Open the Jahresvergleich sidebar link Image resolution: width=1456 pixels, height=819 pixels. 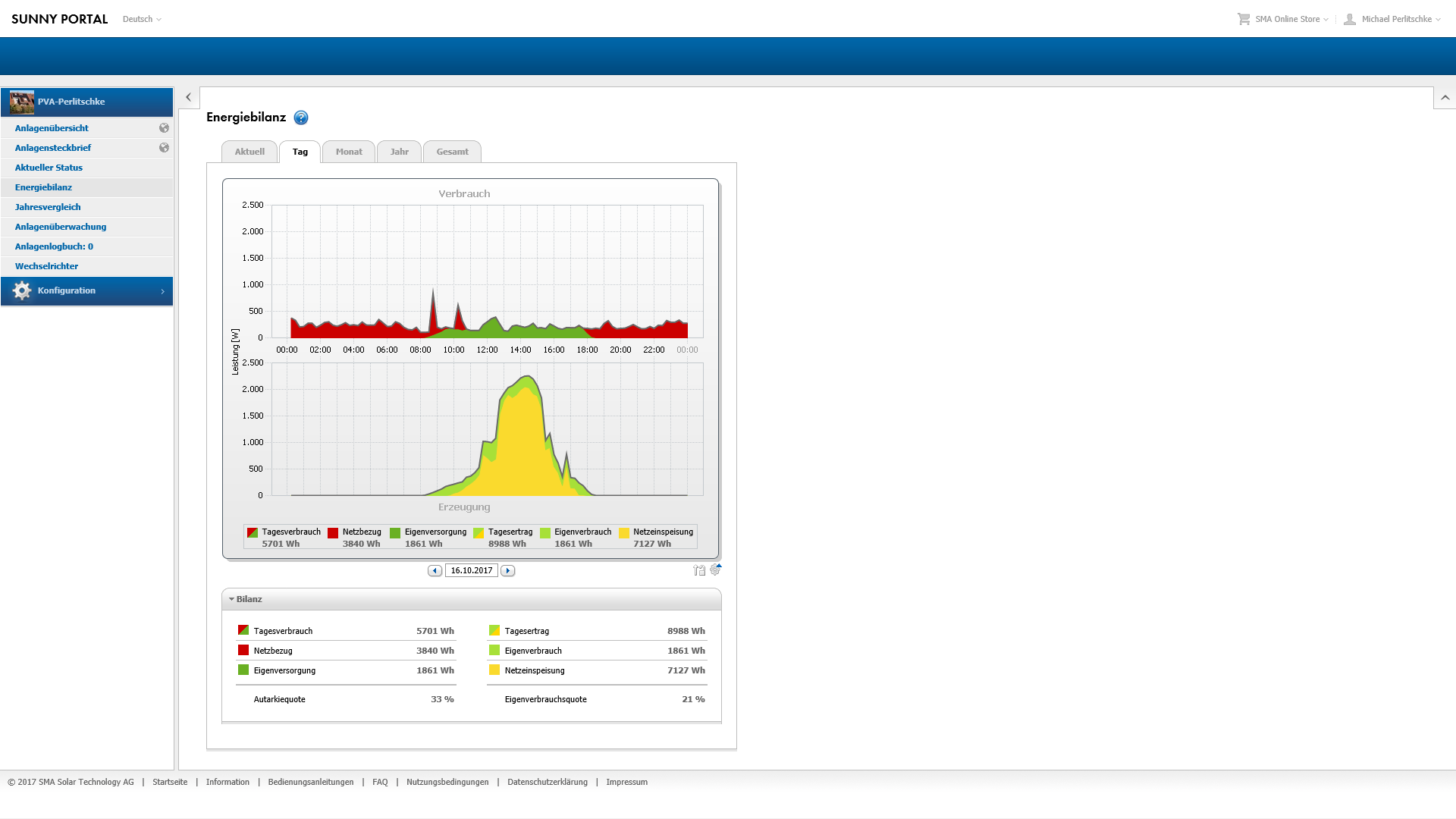point(48,207)
